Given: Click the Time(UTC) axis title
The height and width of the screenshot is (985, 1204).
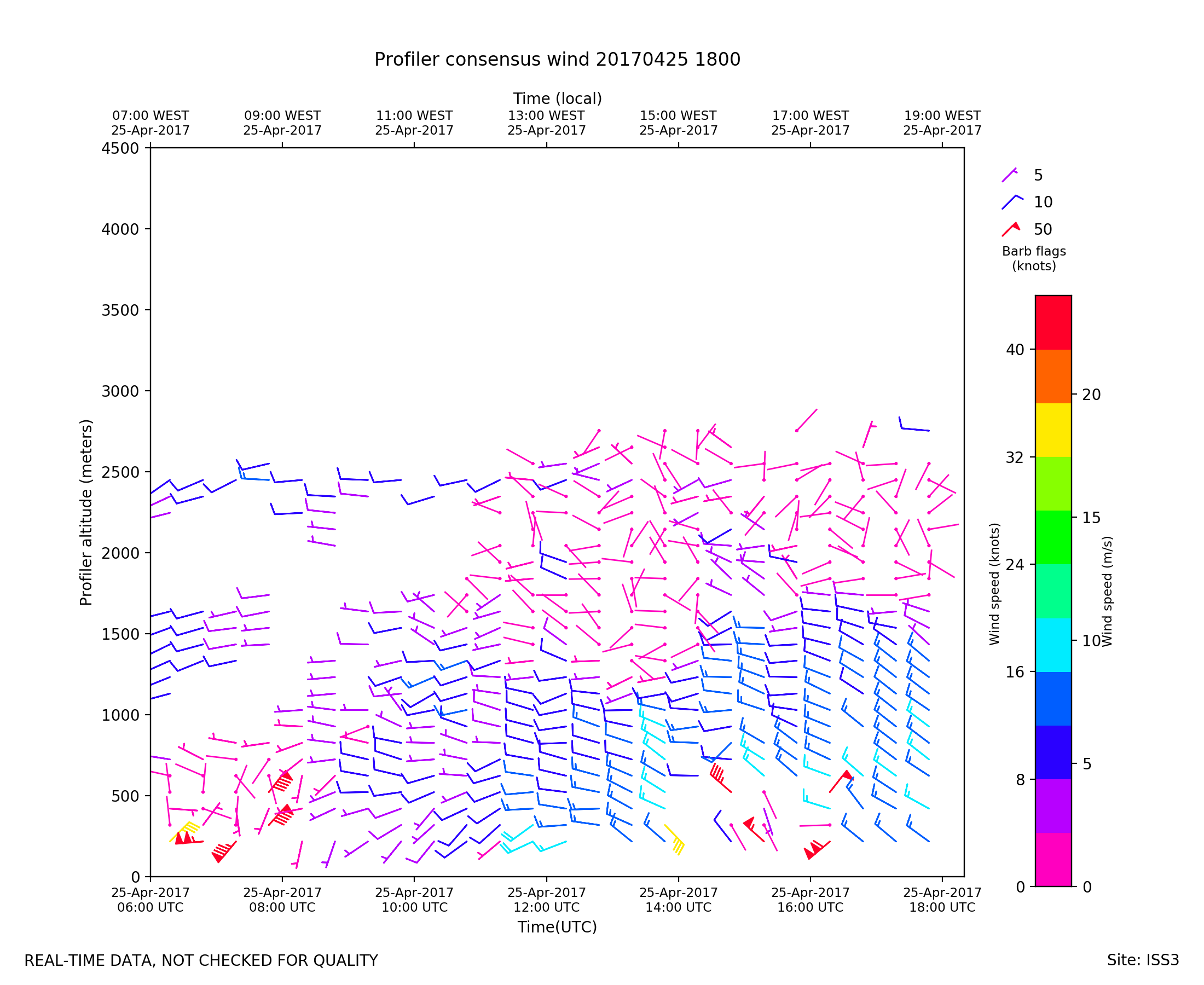Looking at the screenshot, I should point(557,927).
